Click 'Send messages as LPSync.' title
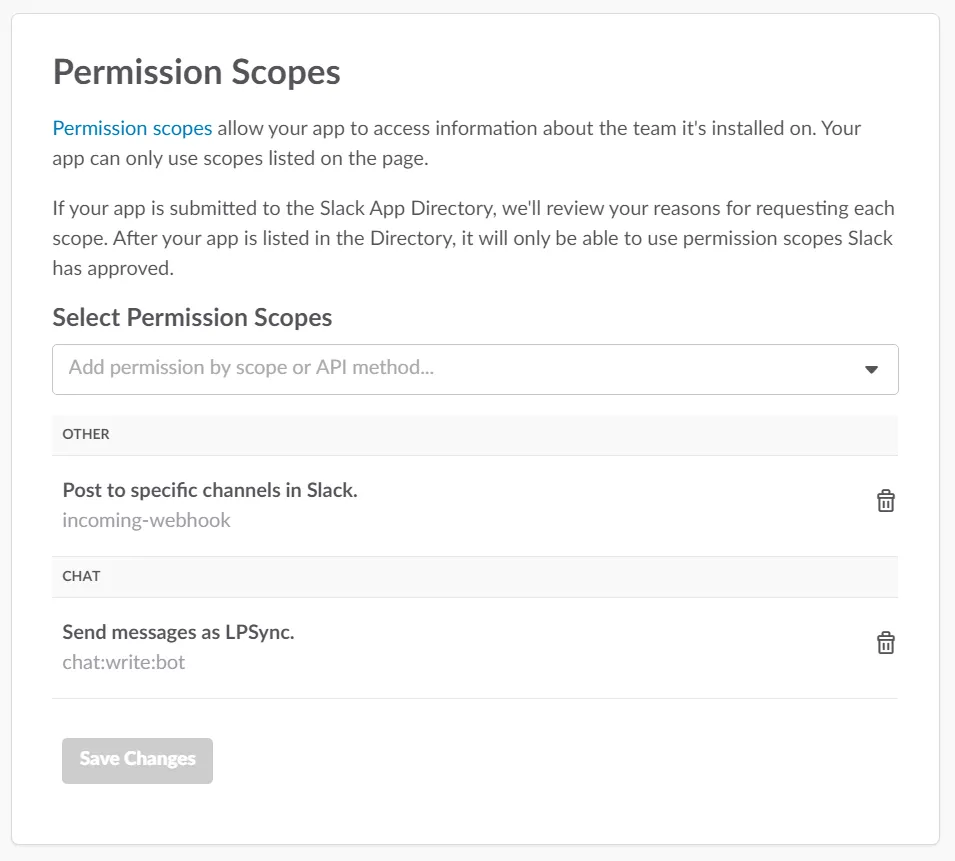This screenshot has width=955, height=861. click(178, 632)
